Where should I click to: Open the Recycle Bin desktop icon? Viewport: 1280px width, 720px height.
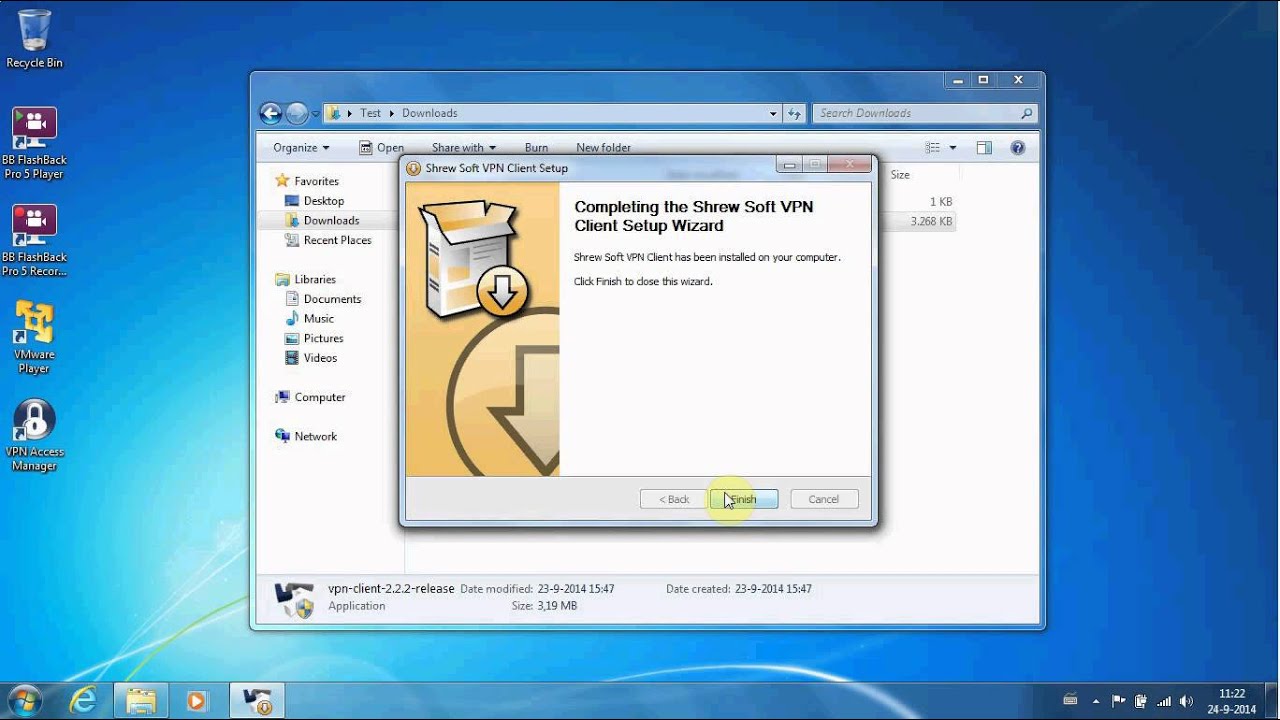point(34,38)
